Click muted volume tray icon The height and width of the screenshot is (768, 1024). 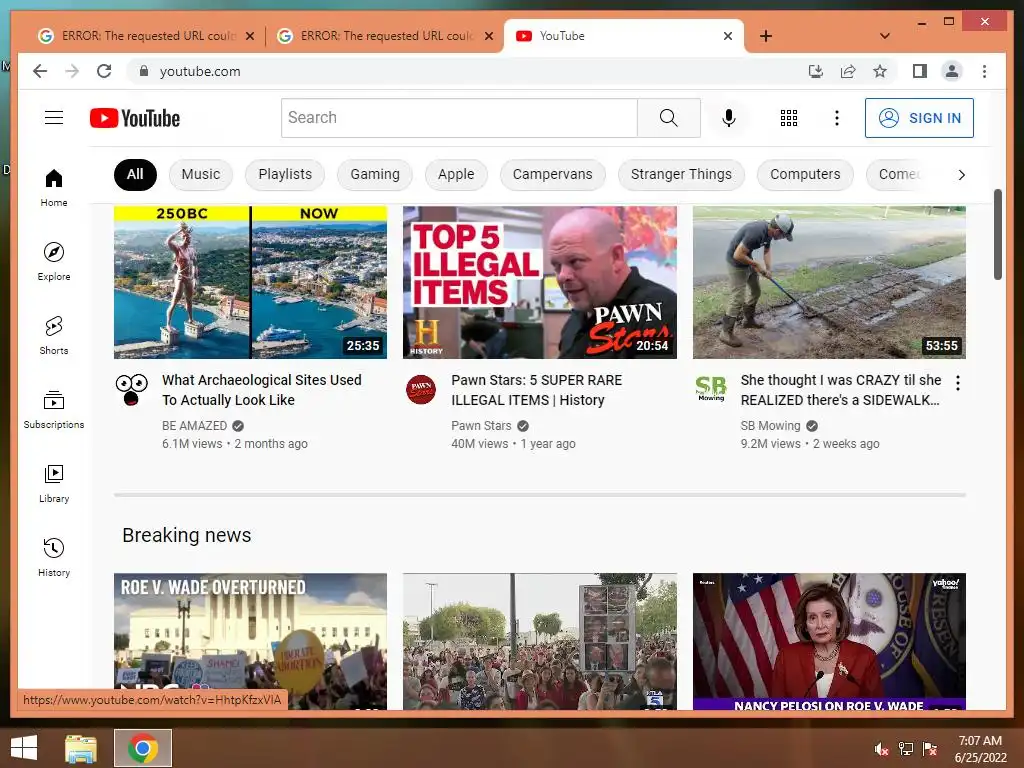pos(882,748)
